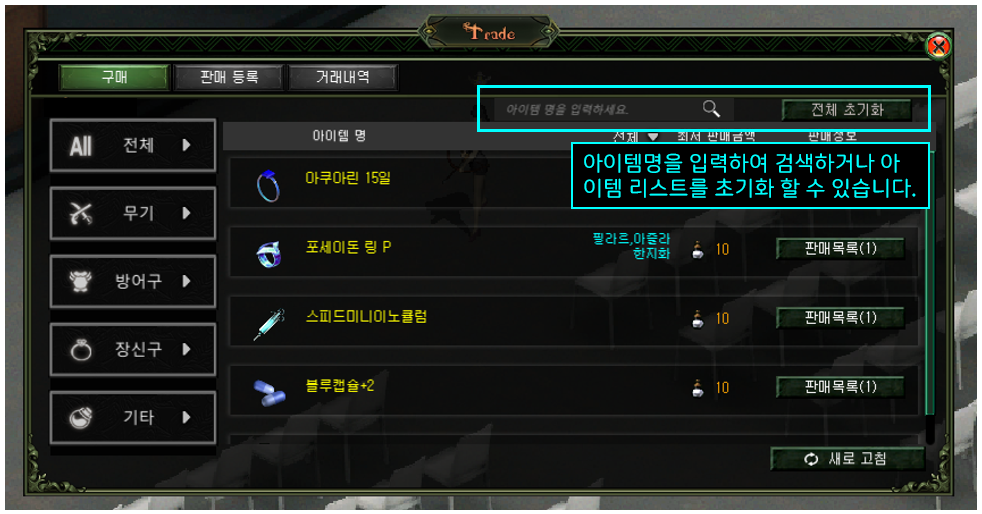982x514 pixels.
Task: Click the crossed swords 무기 icon
Action: (81, 214)
